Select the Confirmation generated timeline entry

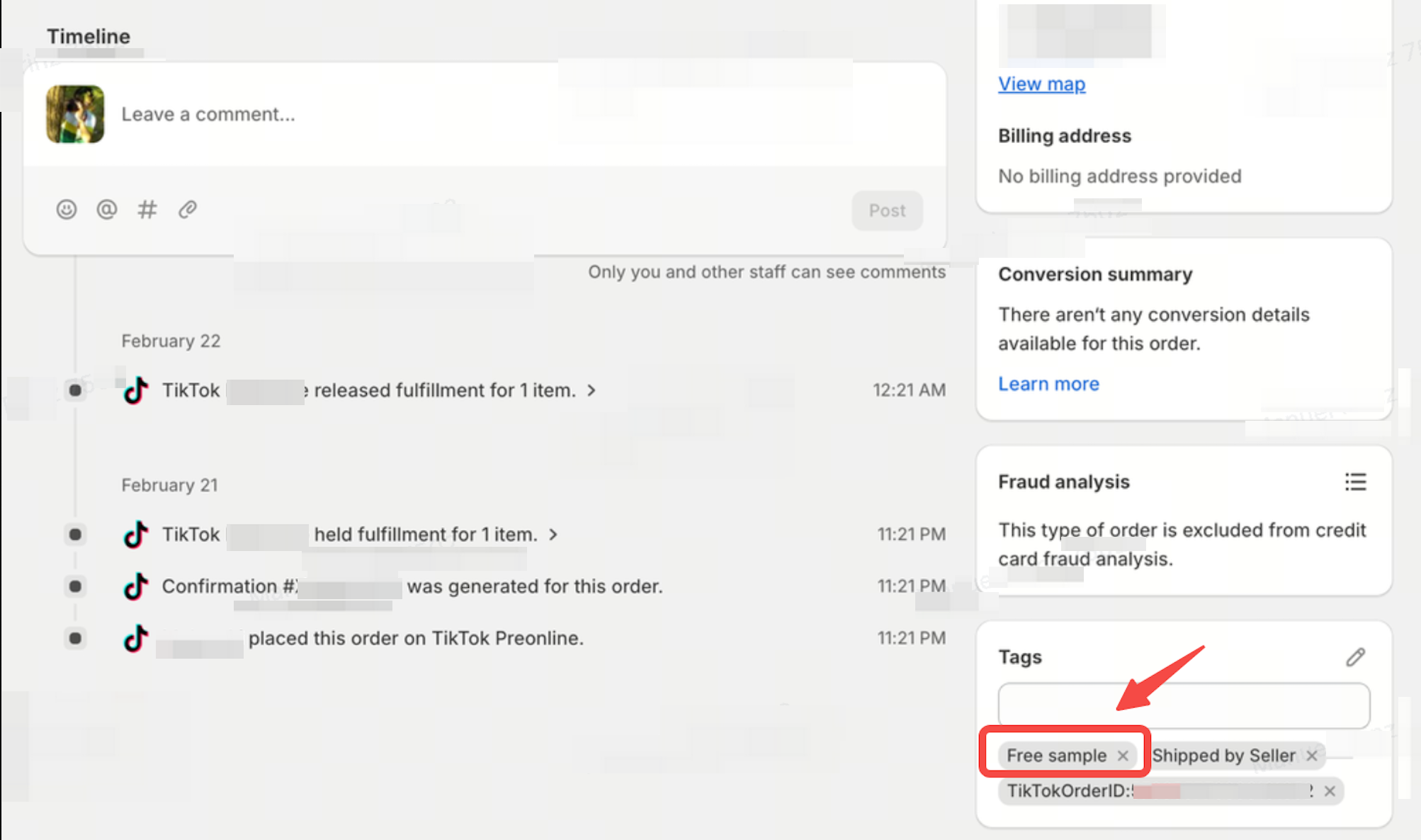pyautogui.click(x=412, y=586)
